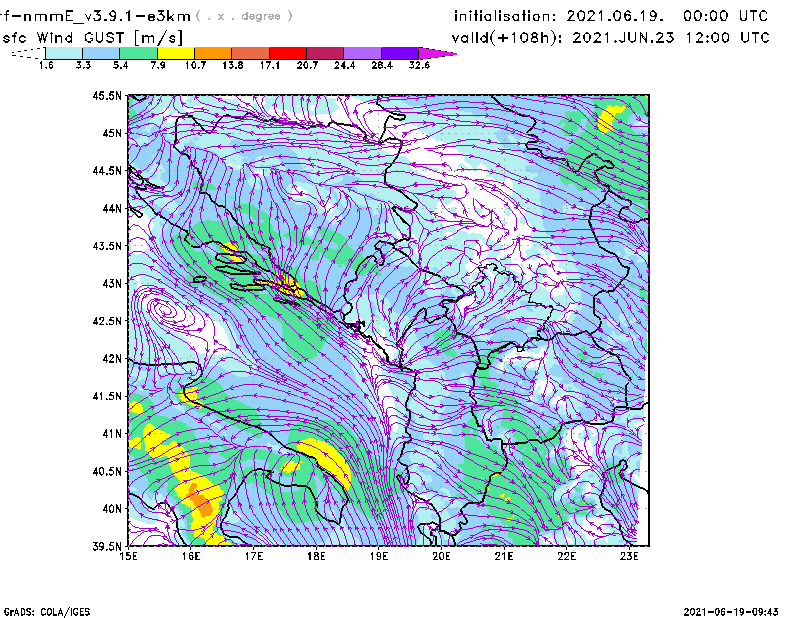Viewport: 800px width, 618px height.
Task: Click the '17E' longitude axis label
Action: click(254, 556)
